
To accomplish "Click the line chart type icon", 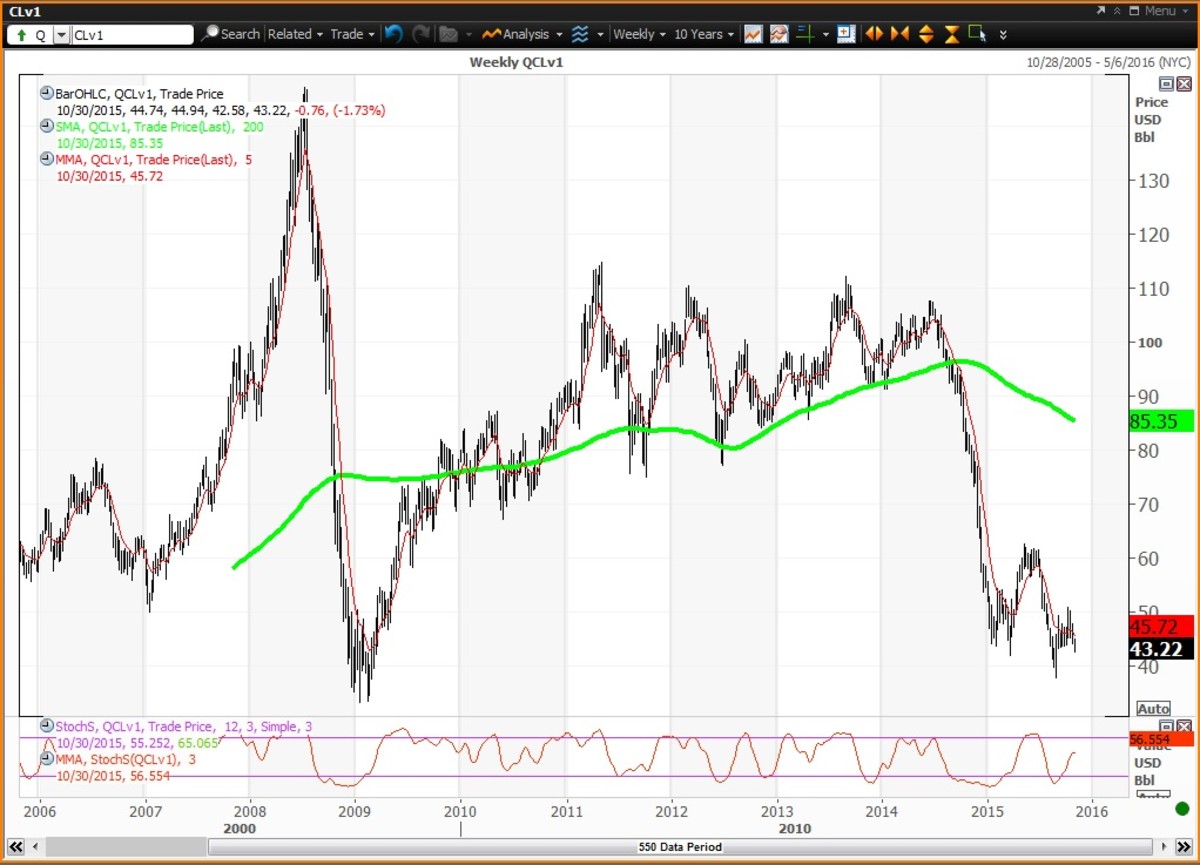I will [x=752, y=34].
